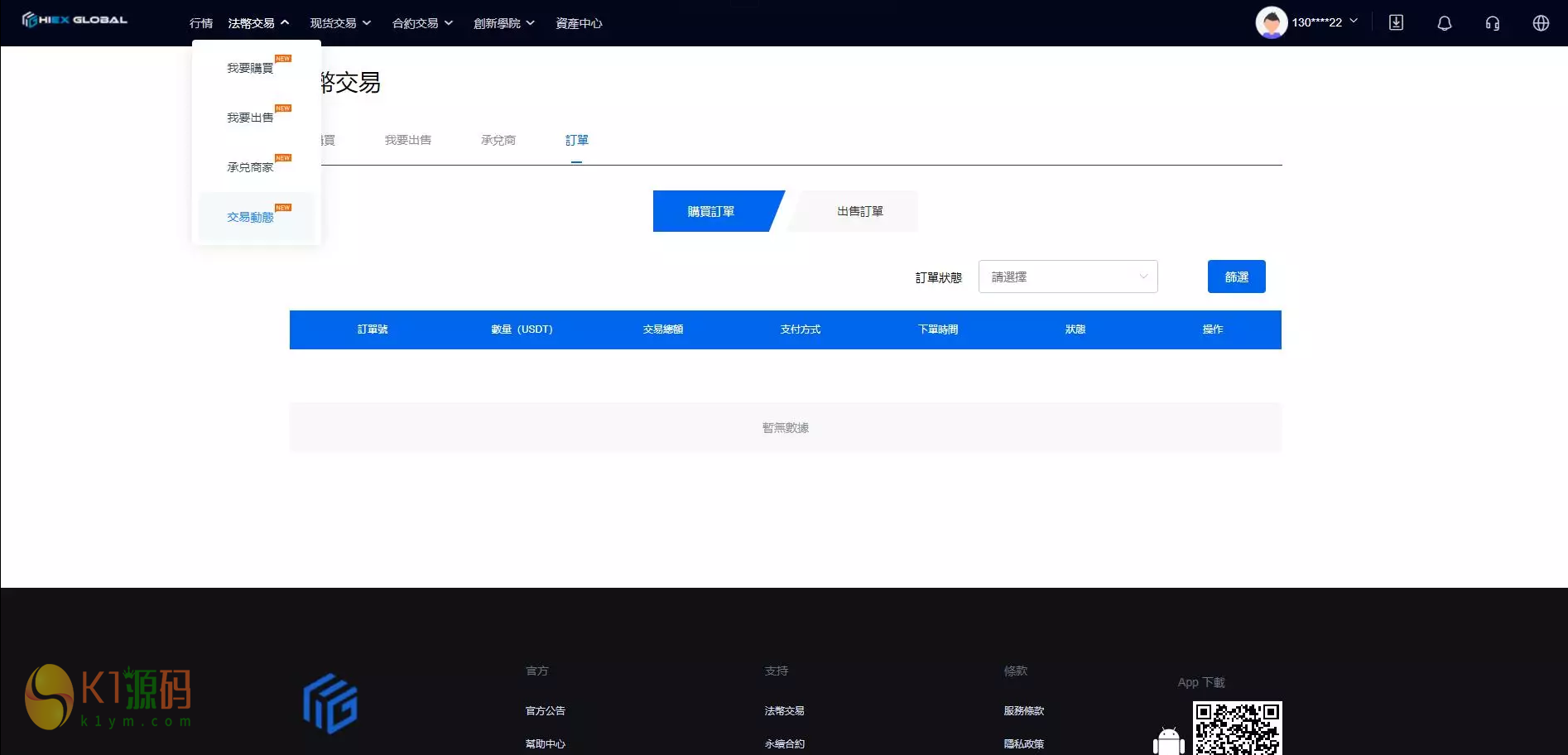Switch to the 出售訂單 toggle
1568x755 pixels.
coord(861,211)
